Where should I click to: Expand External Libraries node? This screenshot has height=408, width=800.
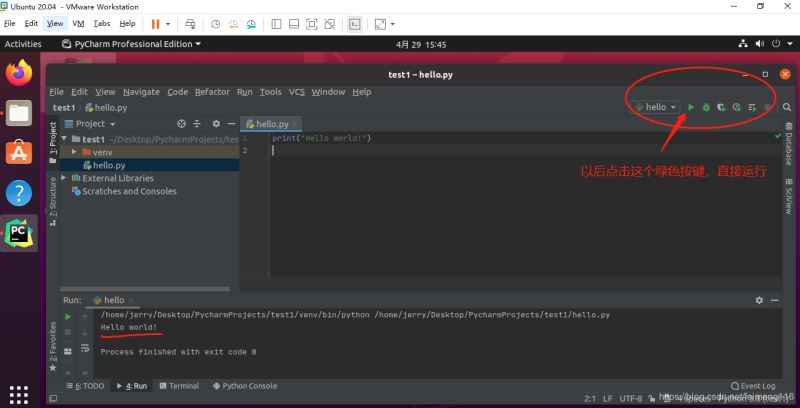pyautogui.click(x=64, y=177)
